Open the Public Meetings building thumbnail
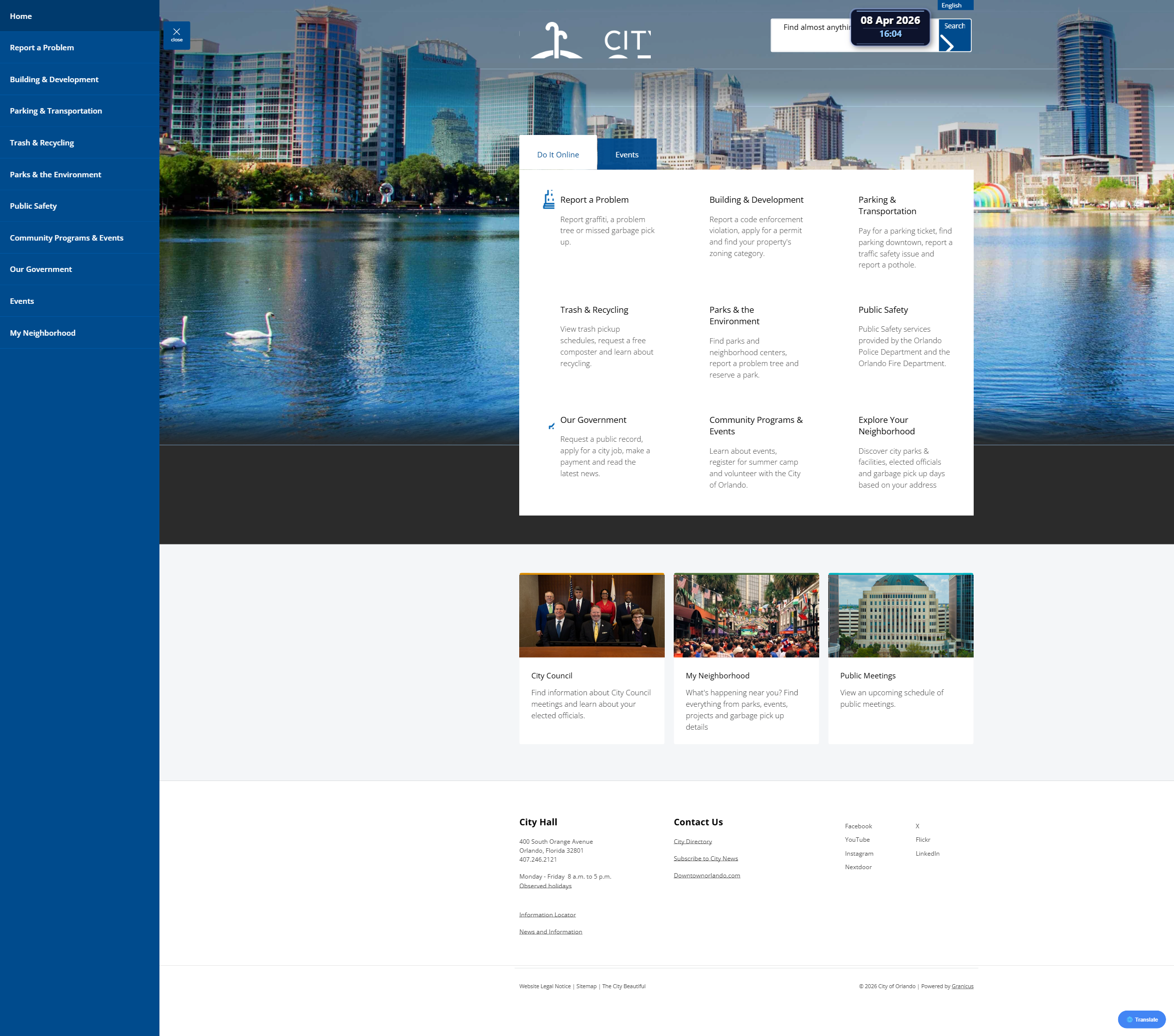 [900, 615]
